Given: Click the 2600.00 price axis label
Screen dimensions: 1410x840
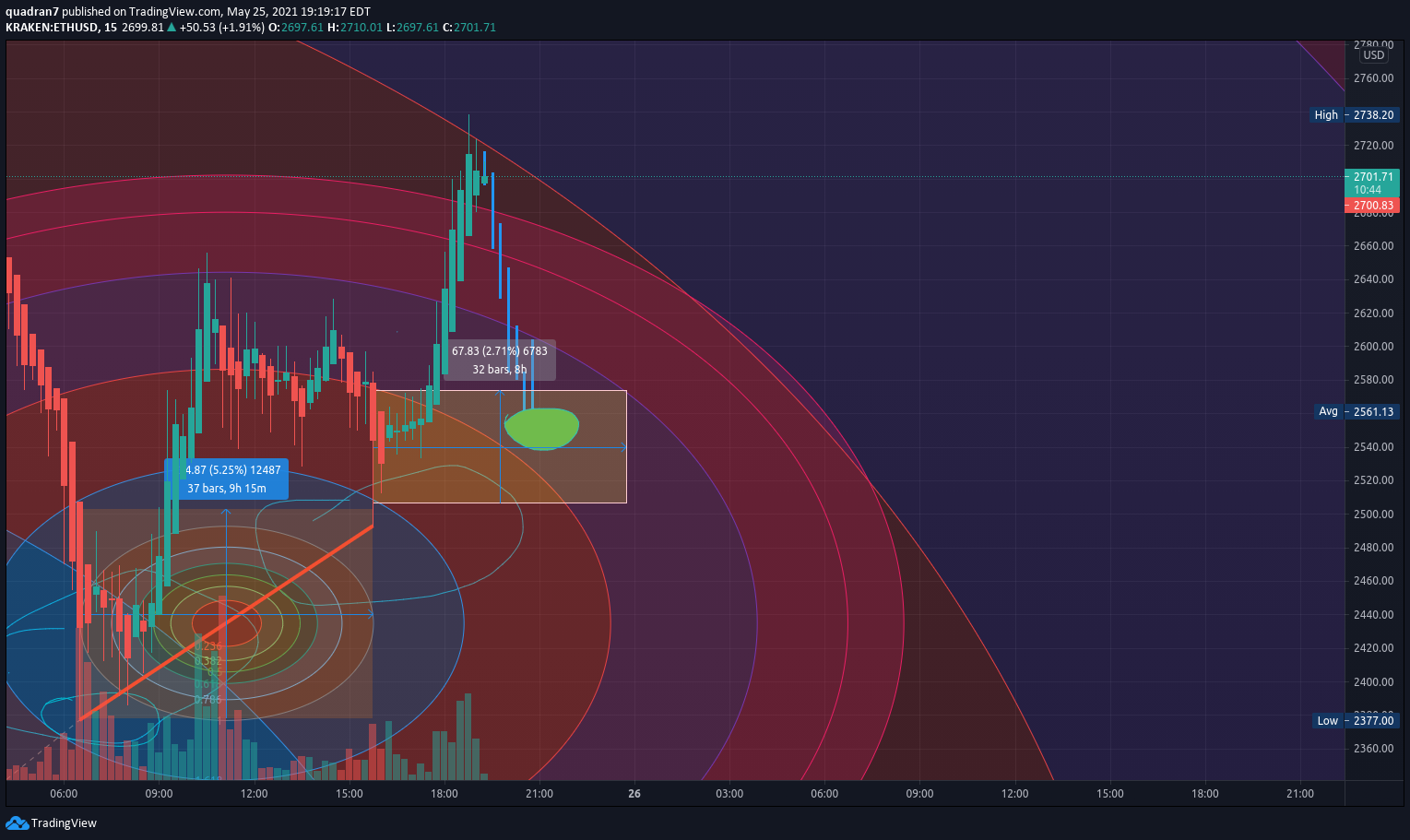Looking at the screenshot, I should [1373, 346].
